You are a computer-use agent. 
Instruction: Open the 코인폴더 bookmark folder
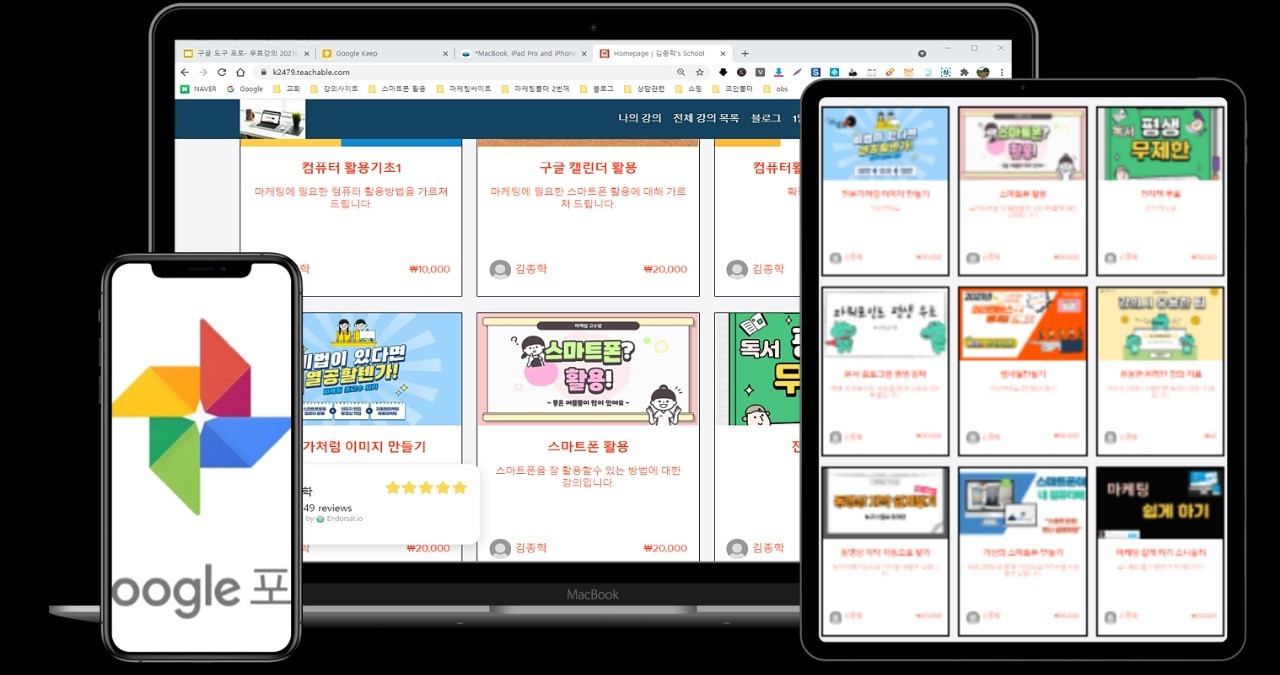pyautogui.click(x=732, y=89)
